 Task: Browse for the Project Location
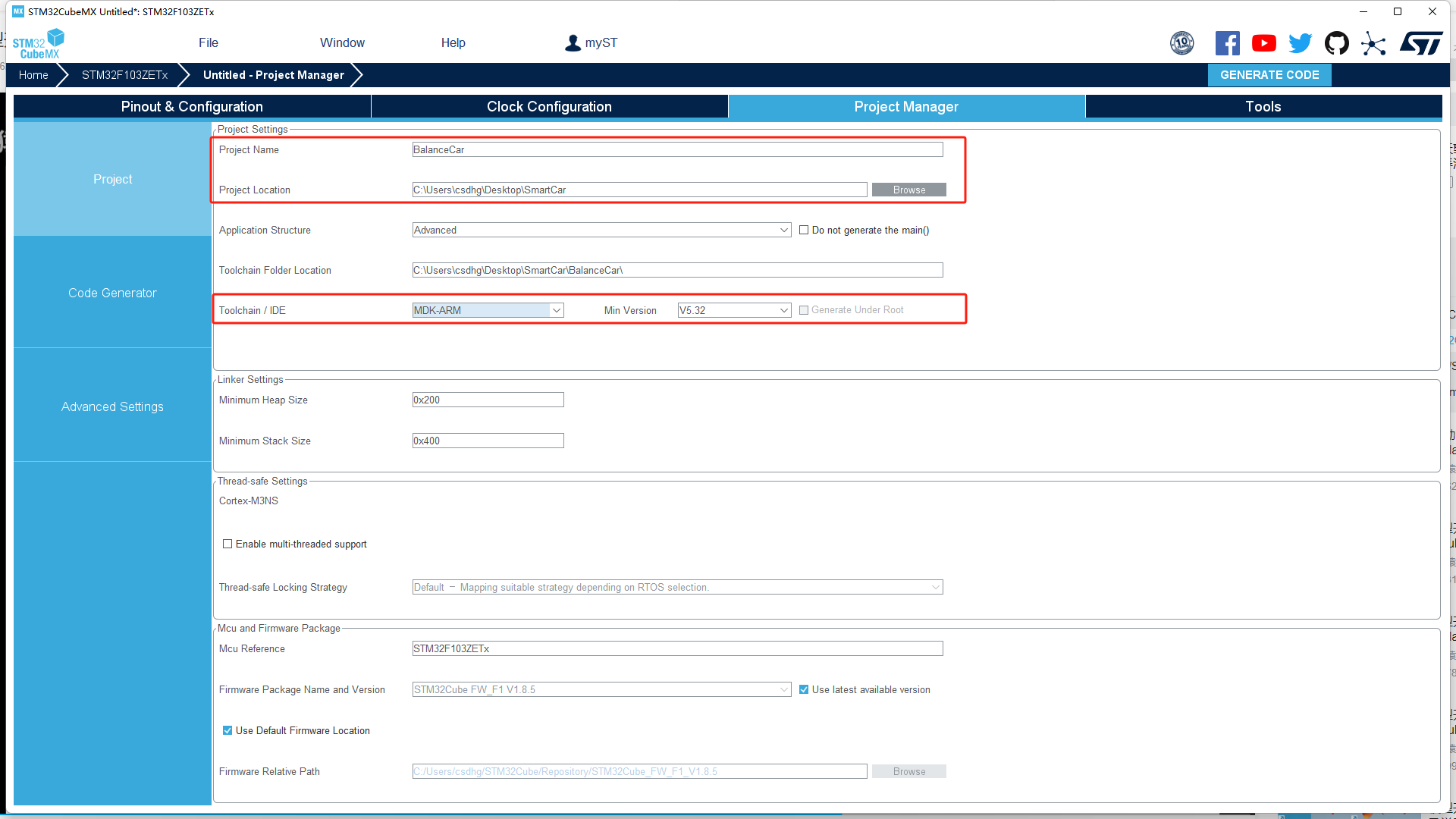908,190
